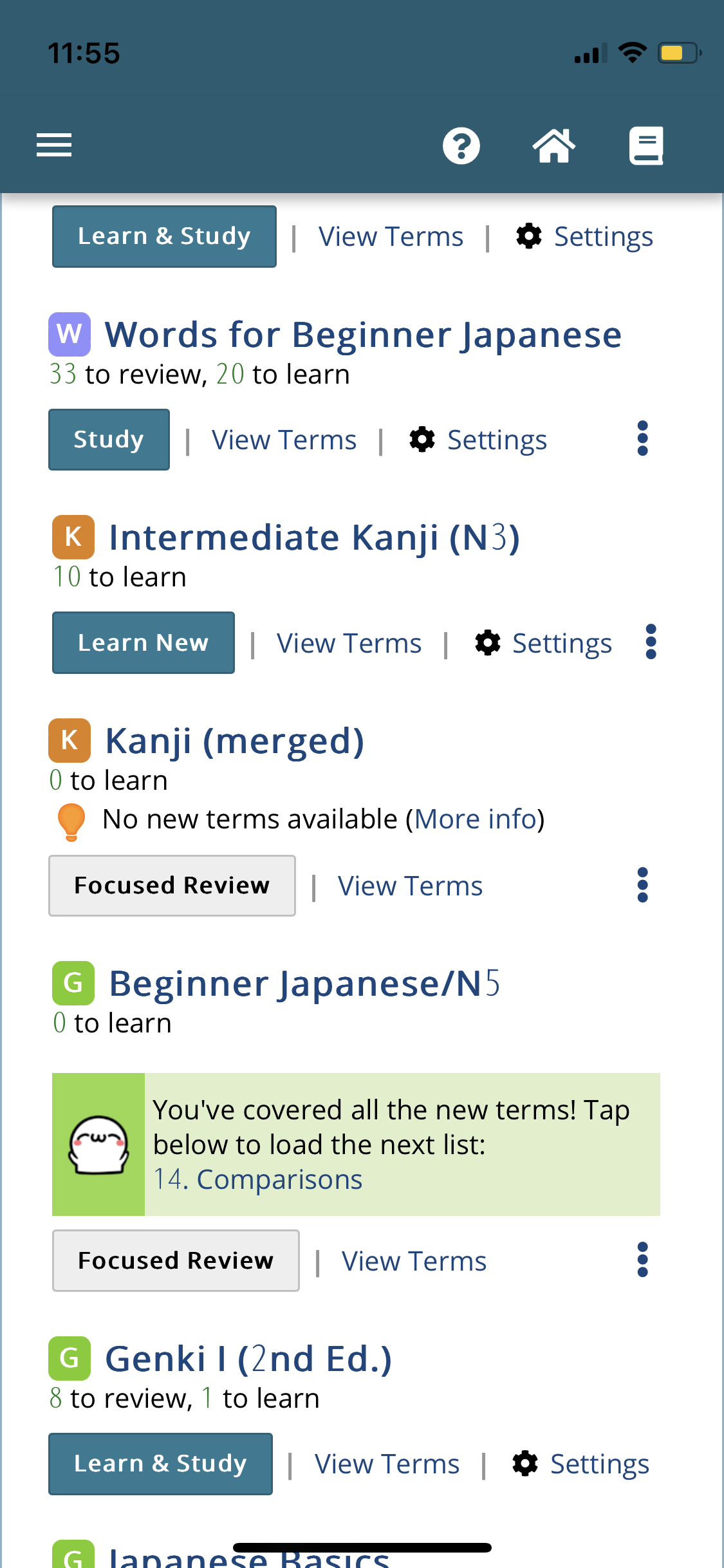Start Focused Review for Kanji (merged)
724x1568 pixels.
click(x=172, y=886)
